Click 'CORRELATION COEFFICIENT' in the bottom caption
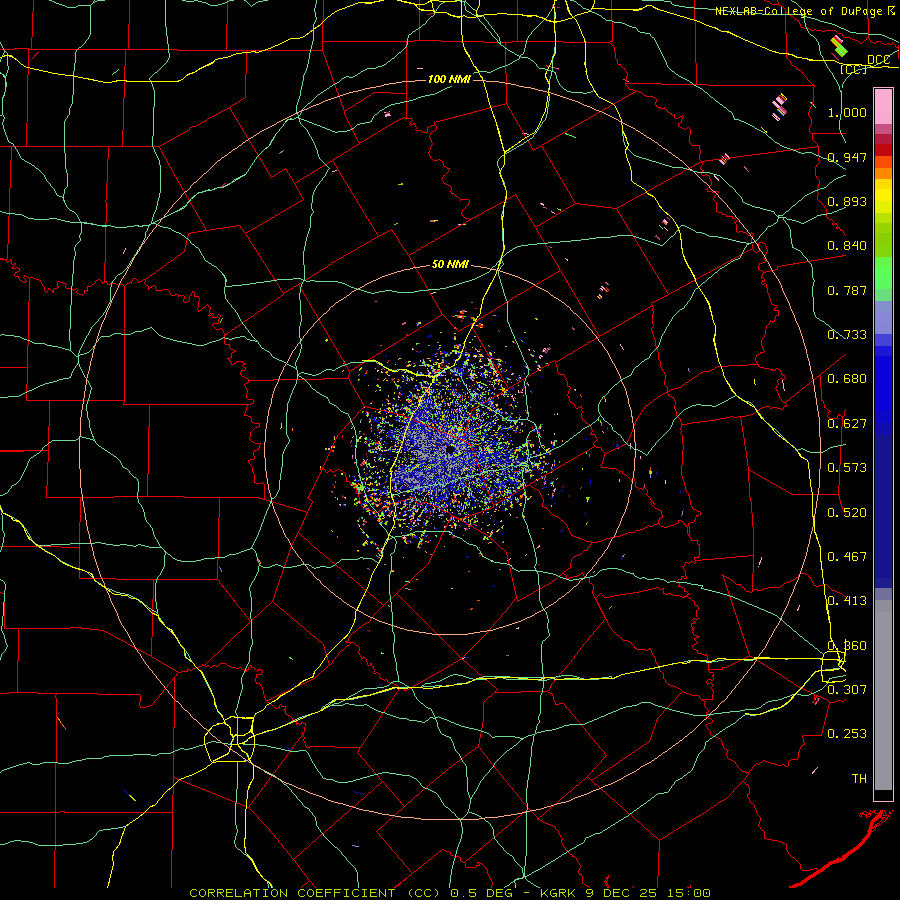This screenshot has height=900, width=900. tap(292, 893)
